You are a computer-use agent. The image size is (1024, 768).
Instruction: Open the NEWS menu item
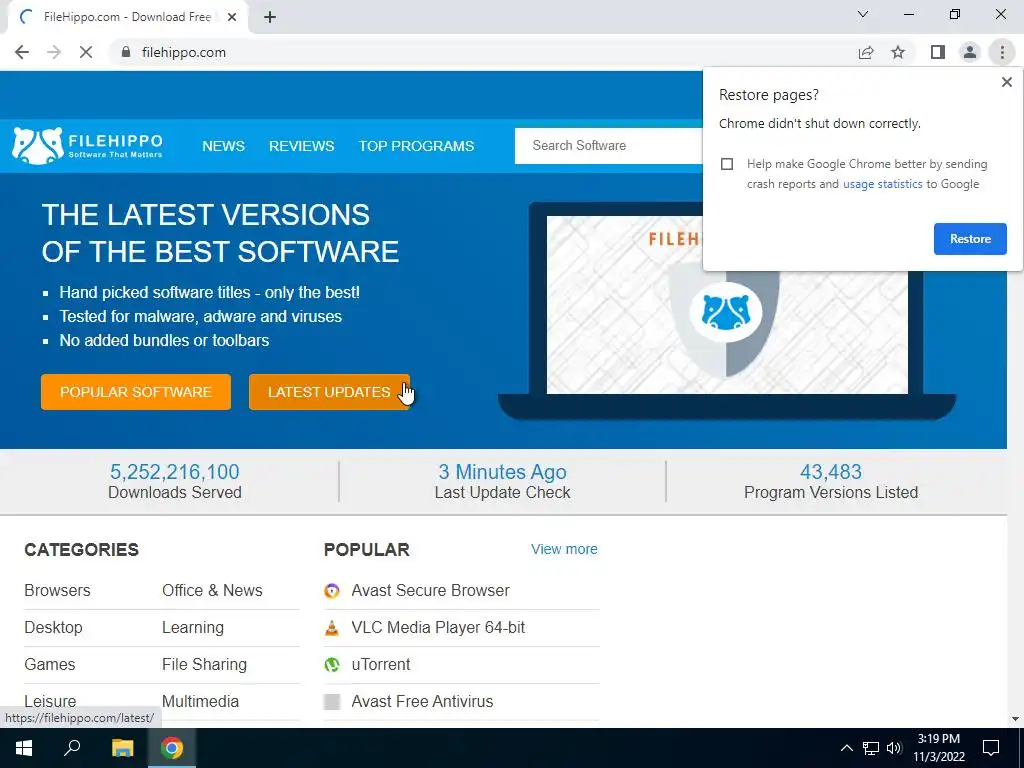223,146
